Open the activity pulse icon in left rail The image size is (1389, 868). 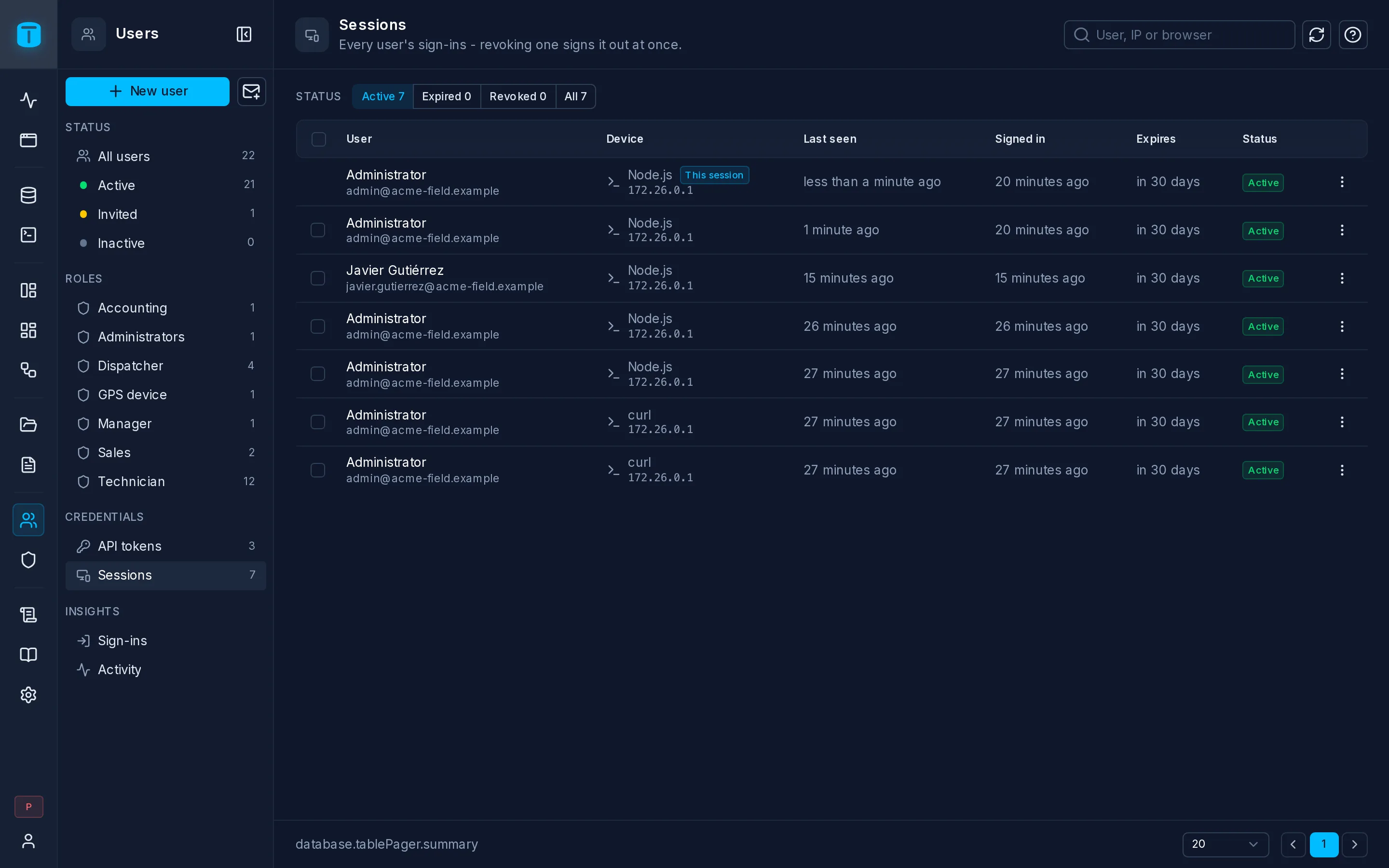pos(28,100)
